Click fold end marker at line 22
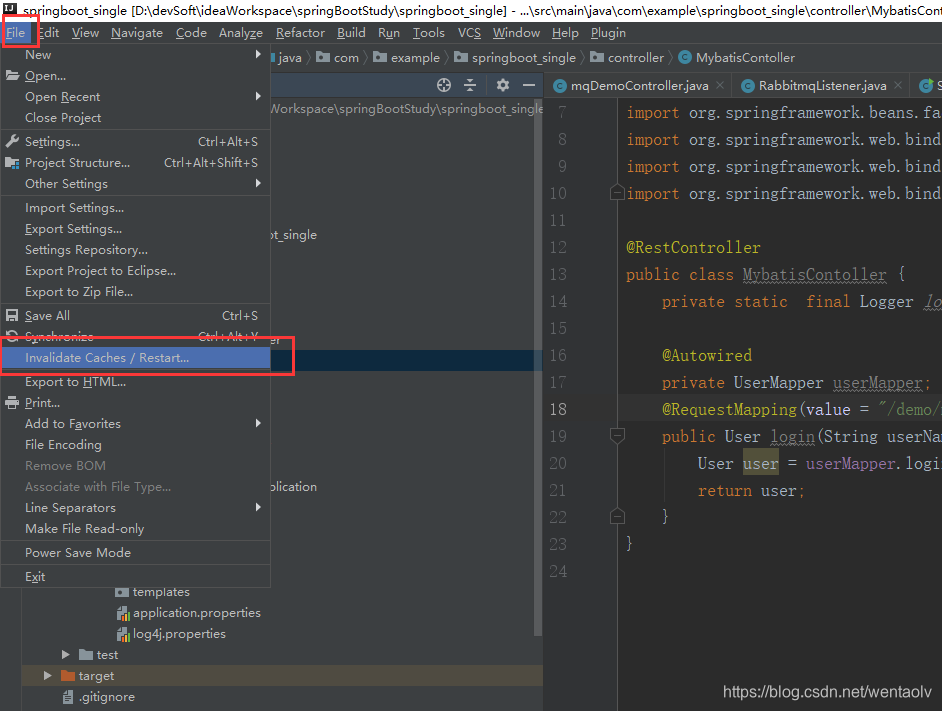Image resolution: width=942 pixels, height=711 pixels. 617,516
